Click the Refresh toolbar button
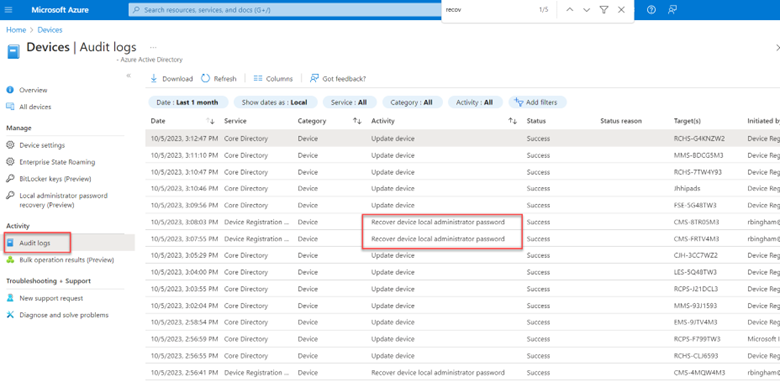The height and width of the screenshot is (382, 780). (219, 79)
